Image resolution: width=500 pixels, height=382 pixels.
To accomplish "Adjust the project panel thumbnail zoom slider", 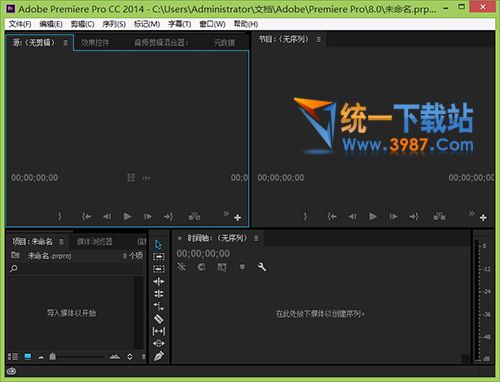I will tap(78, 357).
